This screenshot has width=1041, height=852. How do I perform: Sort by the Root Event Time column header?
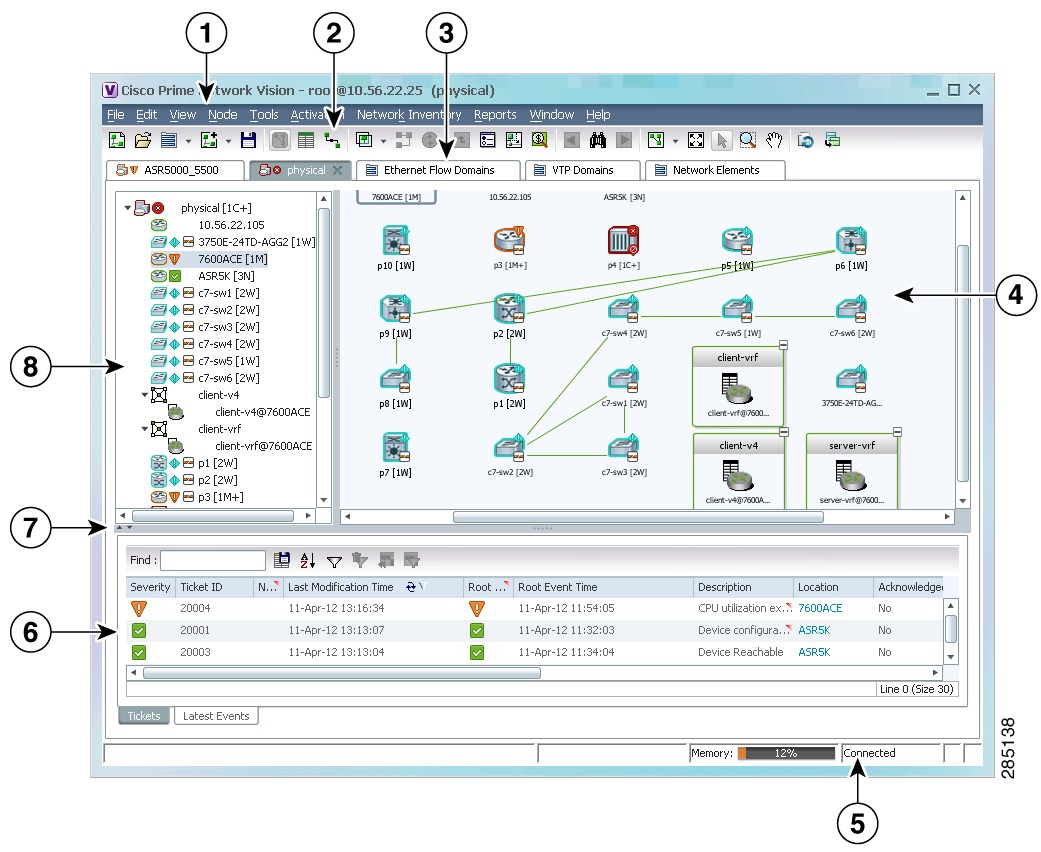point(603,587)
